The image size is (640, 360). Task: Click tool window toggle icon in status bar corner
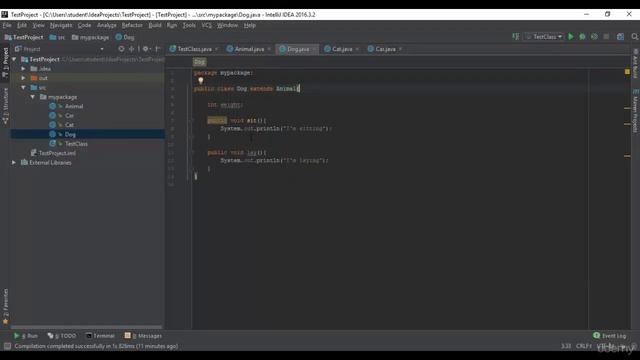click(x=7, y=346)
